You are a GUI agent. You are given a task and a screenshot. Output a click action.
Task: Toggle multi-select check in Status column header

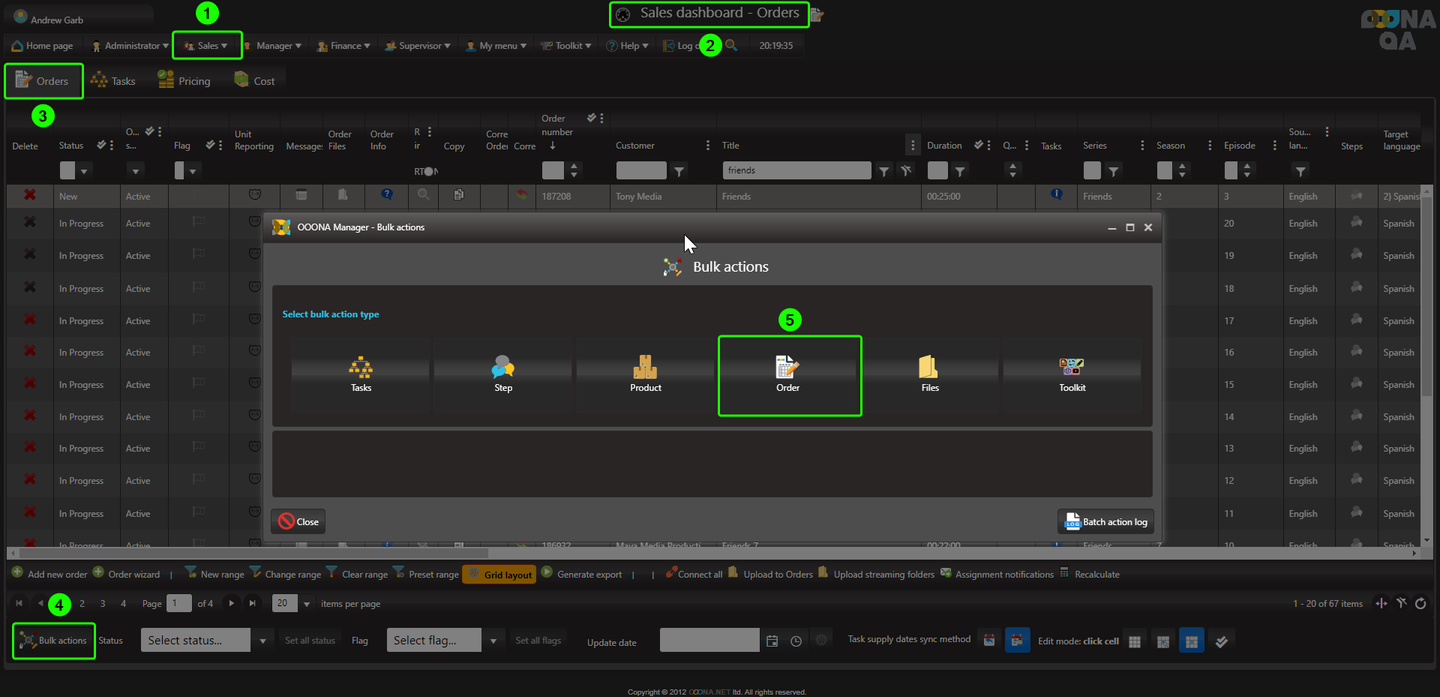point(101,145)
